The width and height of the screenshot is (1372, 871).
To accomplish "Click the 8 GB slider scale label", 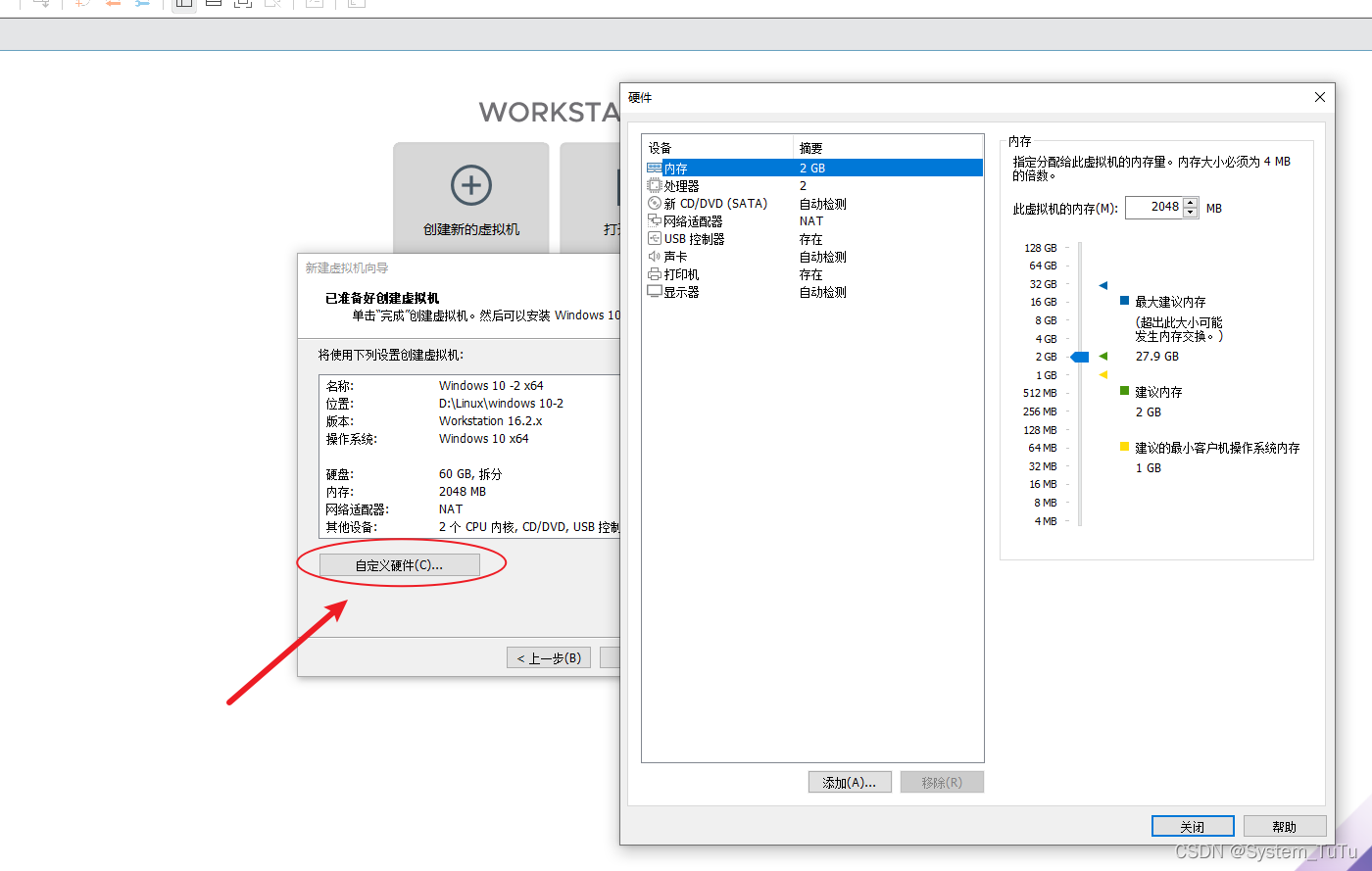I will click(x=1046, y=320).
